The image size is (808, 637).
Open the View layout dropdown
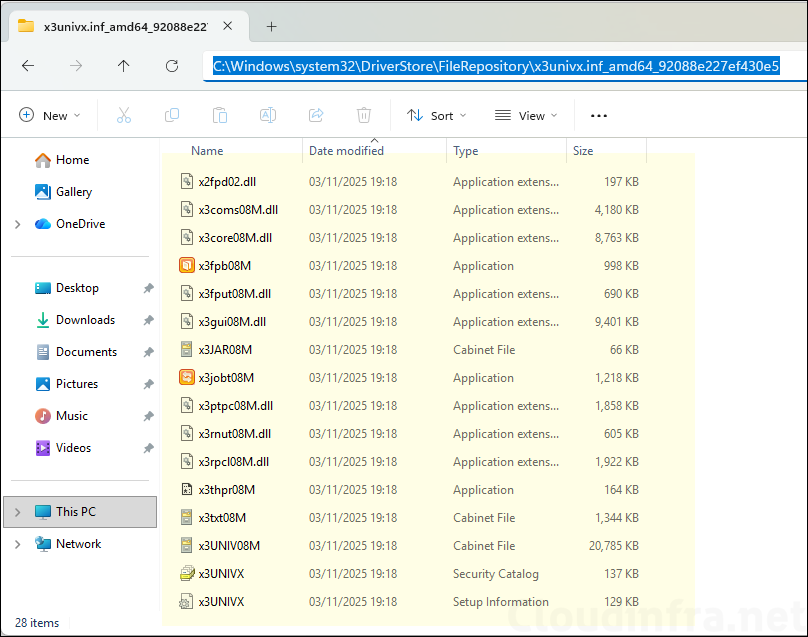coord(526,115)
